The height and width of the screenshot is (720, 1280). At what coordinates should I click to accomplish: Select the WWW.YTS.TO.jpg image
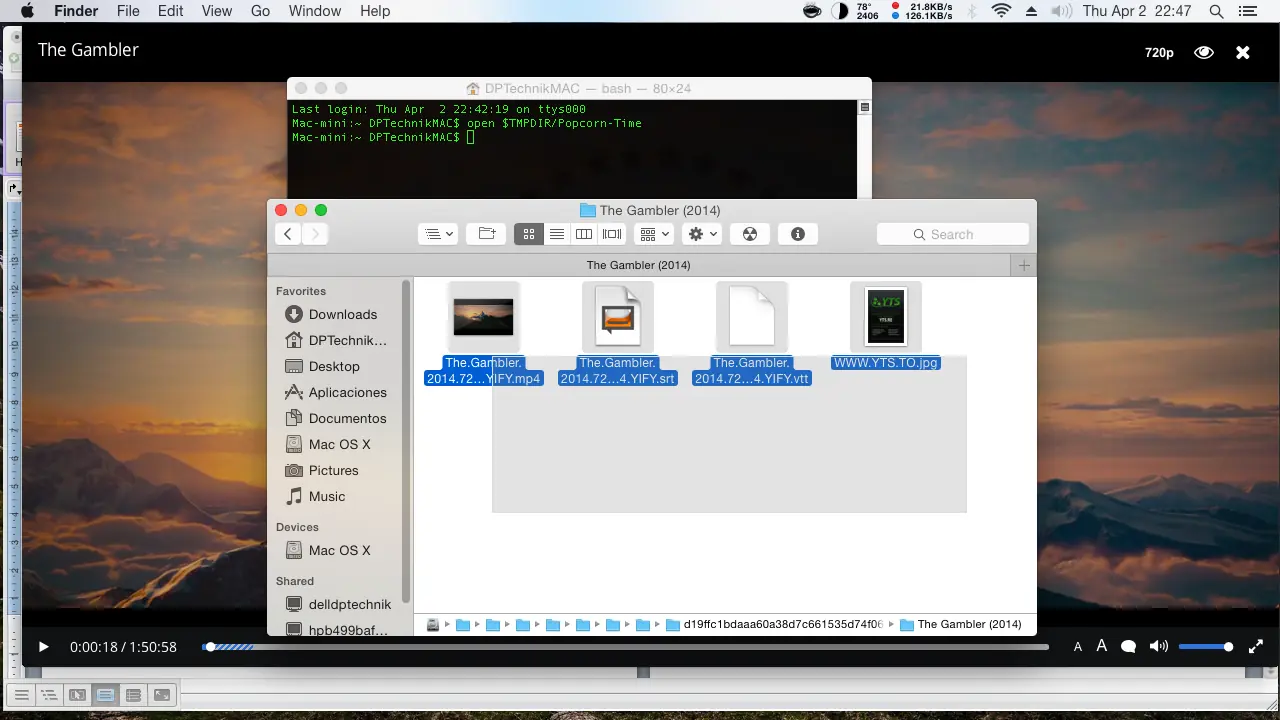(x=885, y=317)
